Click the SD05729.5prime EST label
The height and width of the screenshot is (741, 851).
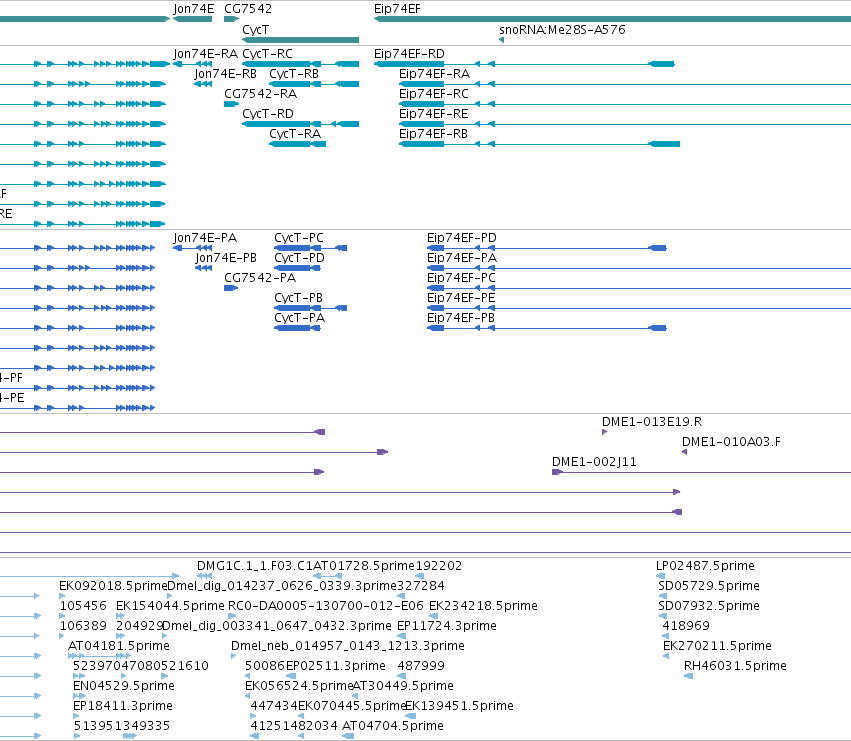(x=709, y=586)
